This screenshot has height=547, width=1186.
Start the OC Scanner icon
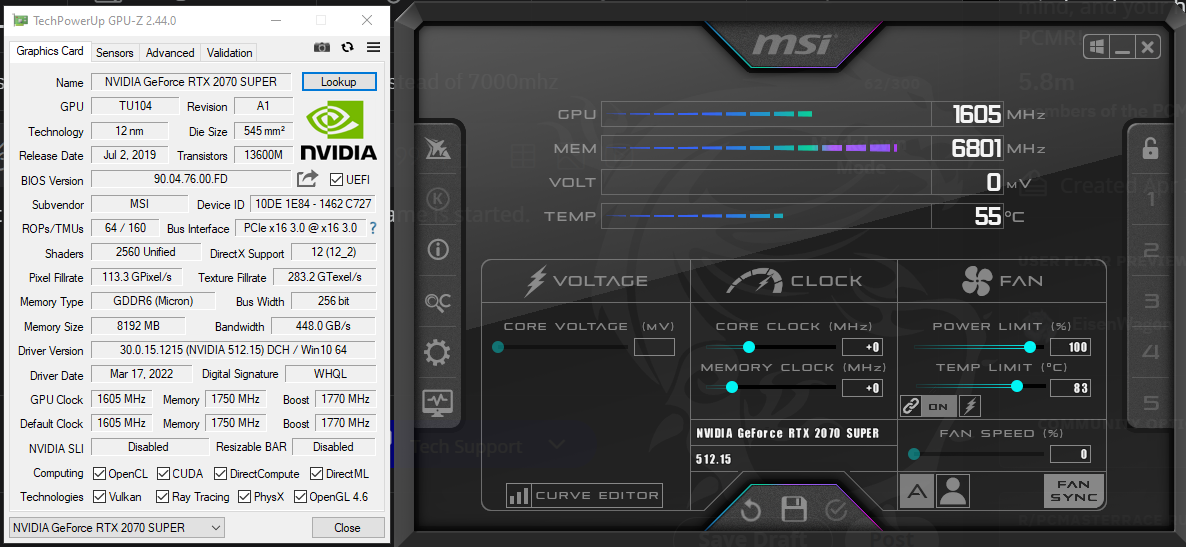437,302
